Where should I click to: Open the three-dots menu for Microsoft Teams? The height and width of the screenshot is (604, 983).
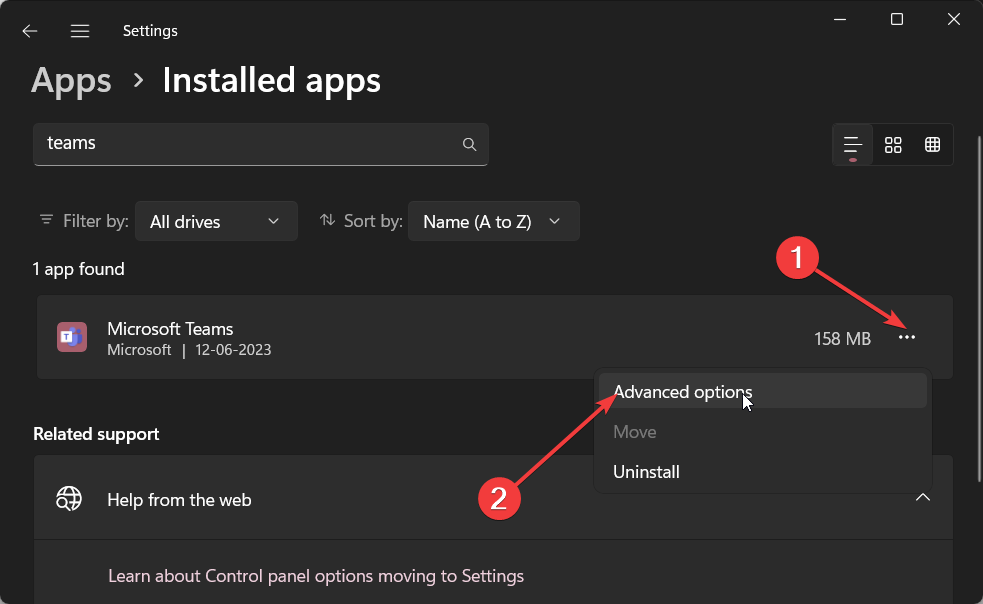[907, 337]
